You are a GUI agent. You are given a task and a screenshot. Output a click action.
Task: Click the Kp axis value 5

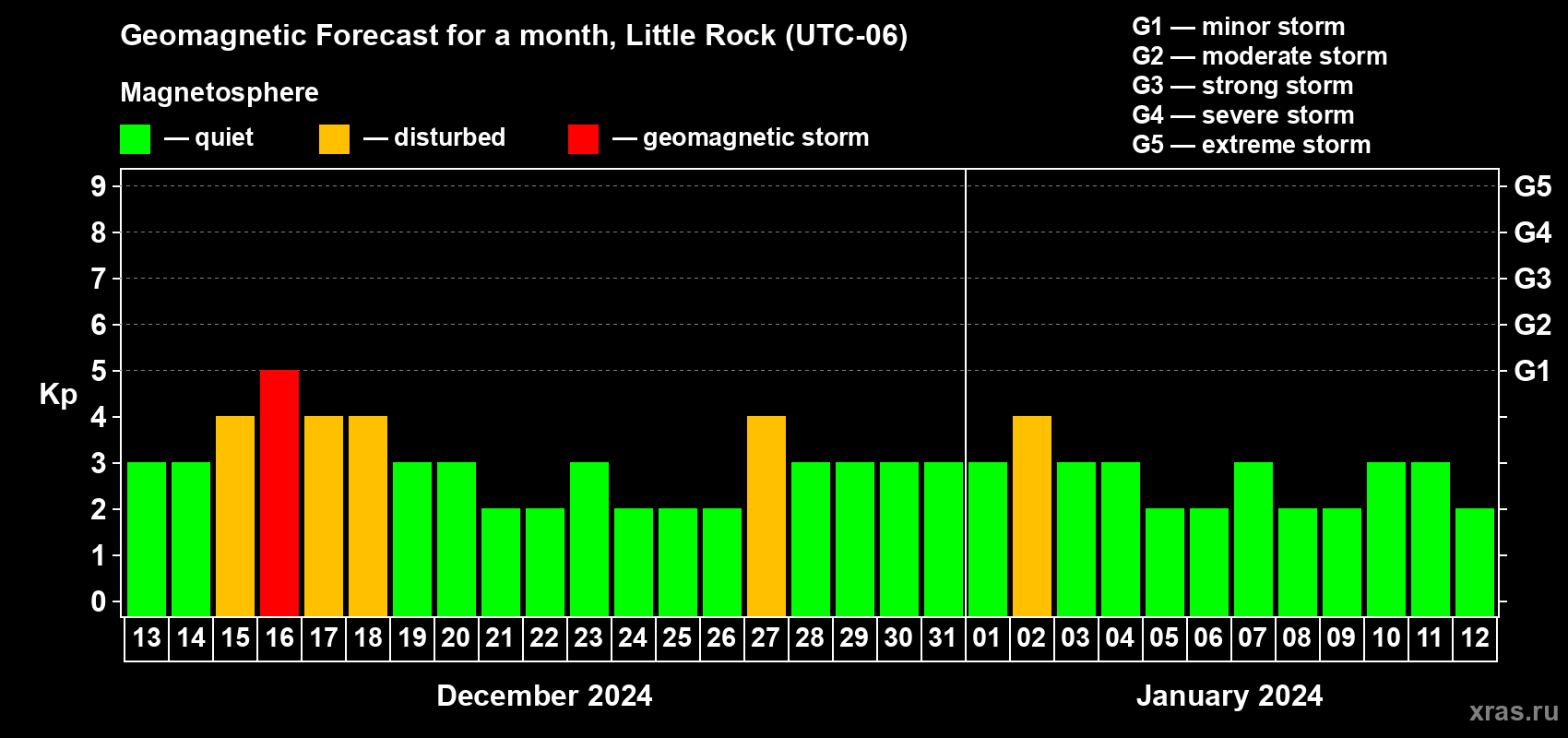99,371
